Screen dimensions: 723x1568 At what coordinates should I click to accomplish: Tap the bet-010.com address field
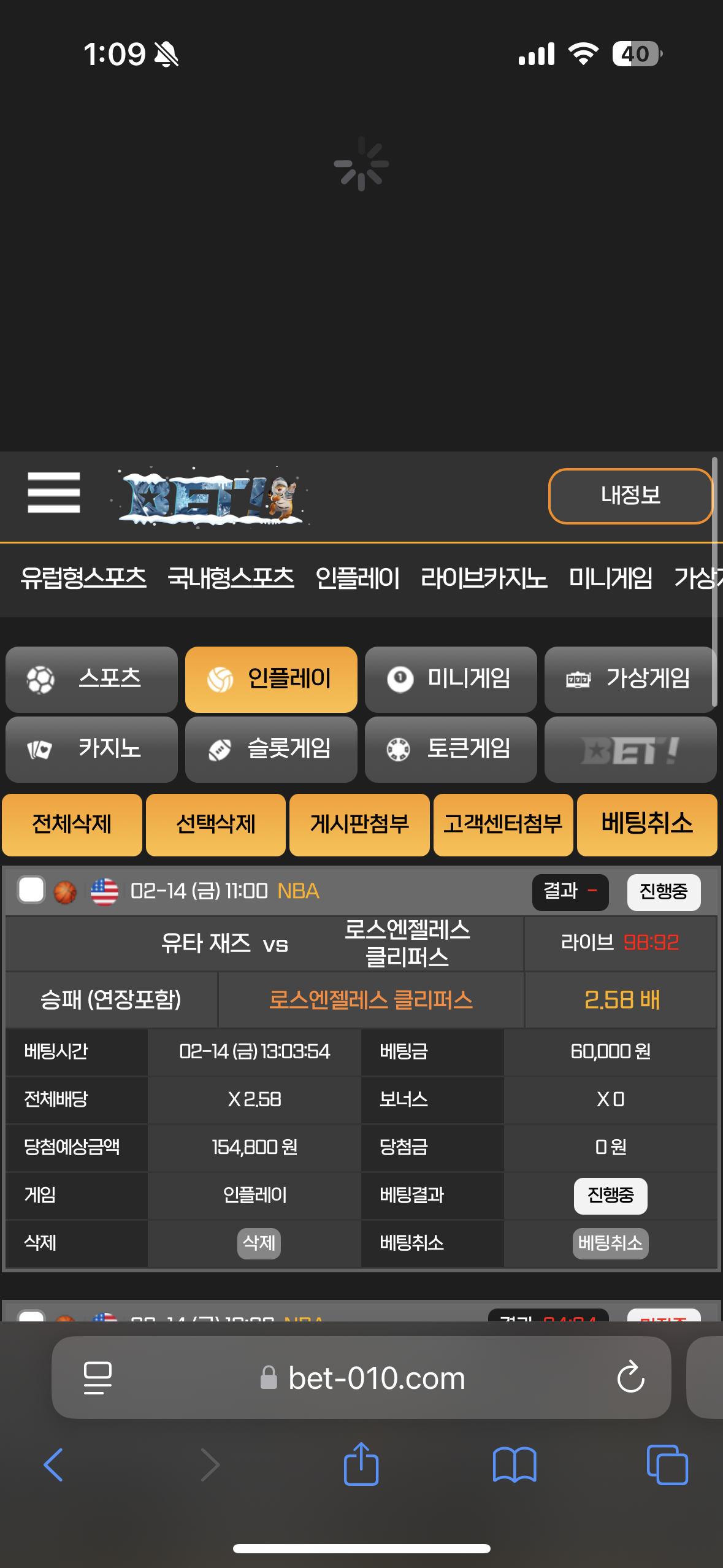(361, 1378)
